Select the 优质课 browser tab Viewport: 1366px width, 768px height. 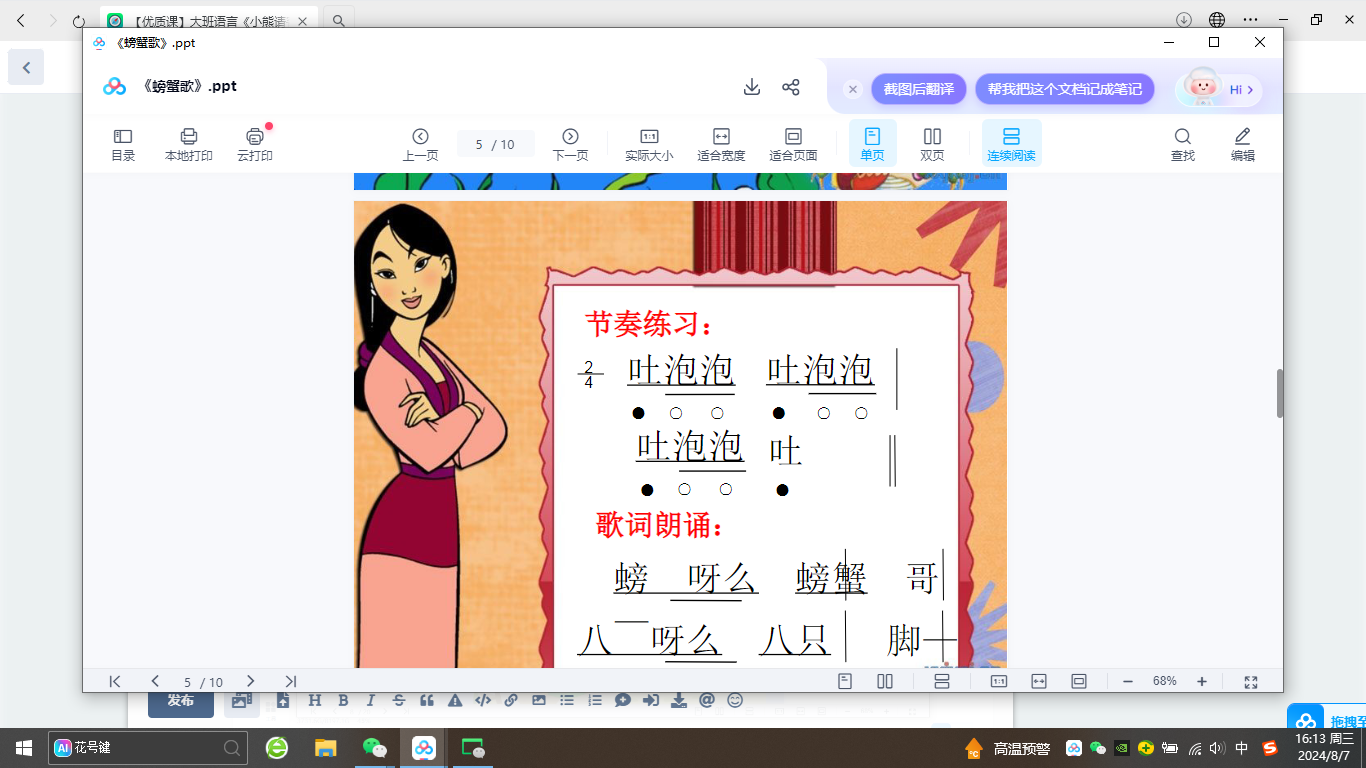pos(207,20)
